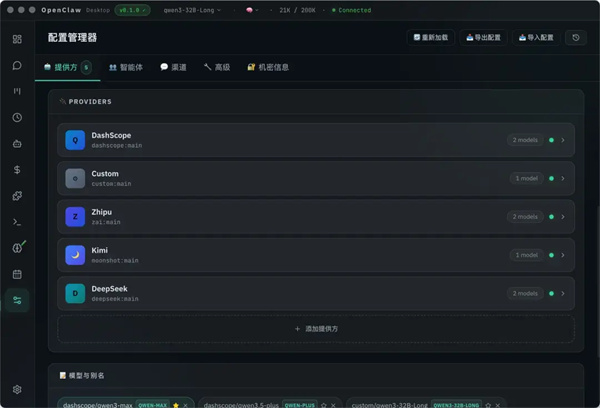The height and width of the screenshot is (408, 600).
Task: Expand the Zhipu provider row arrow
Action: click(563, 217)
